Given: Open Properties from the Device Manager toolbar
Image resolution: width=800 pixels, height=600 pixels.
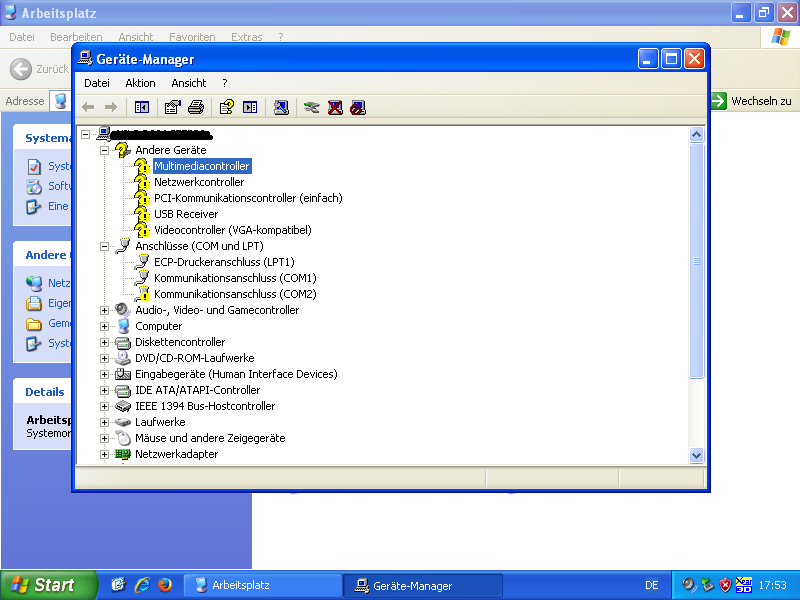Looking at the screenshot, I should coord(172,107).
